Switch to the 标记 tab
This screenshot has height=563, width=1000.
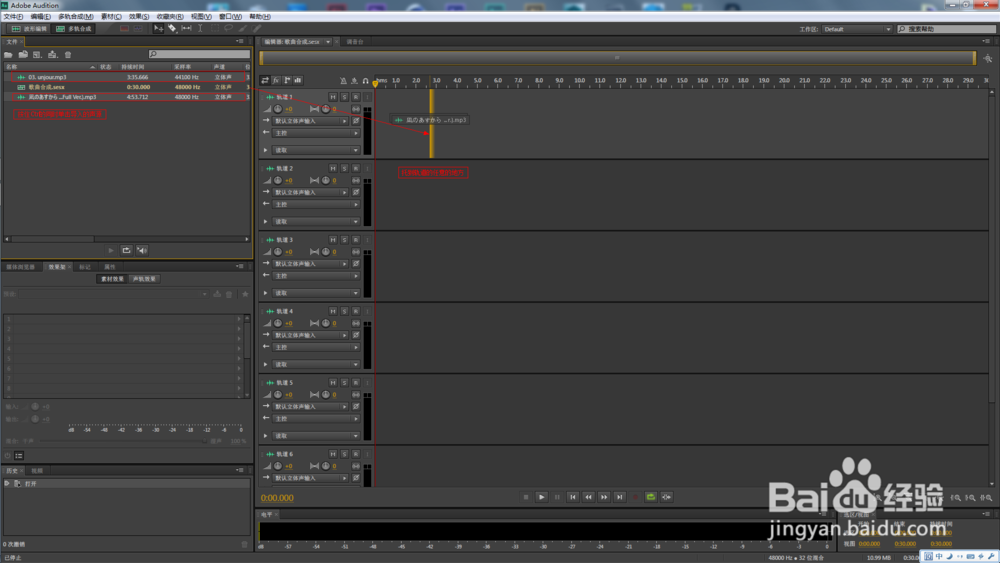click(x=85, y=267)
